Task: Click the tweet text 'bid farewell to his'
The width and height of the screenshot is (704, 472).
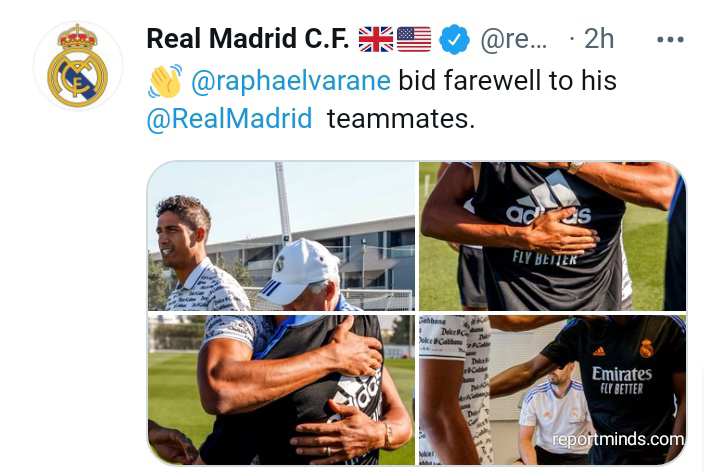Action: 507,81
